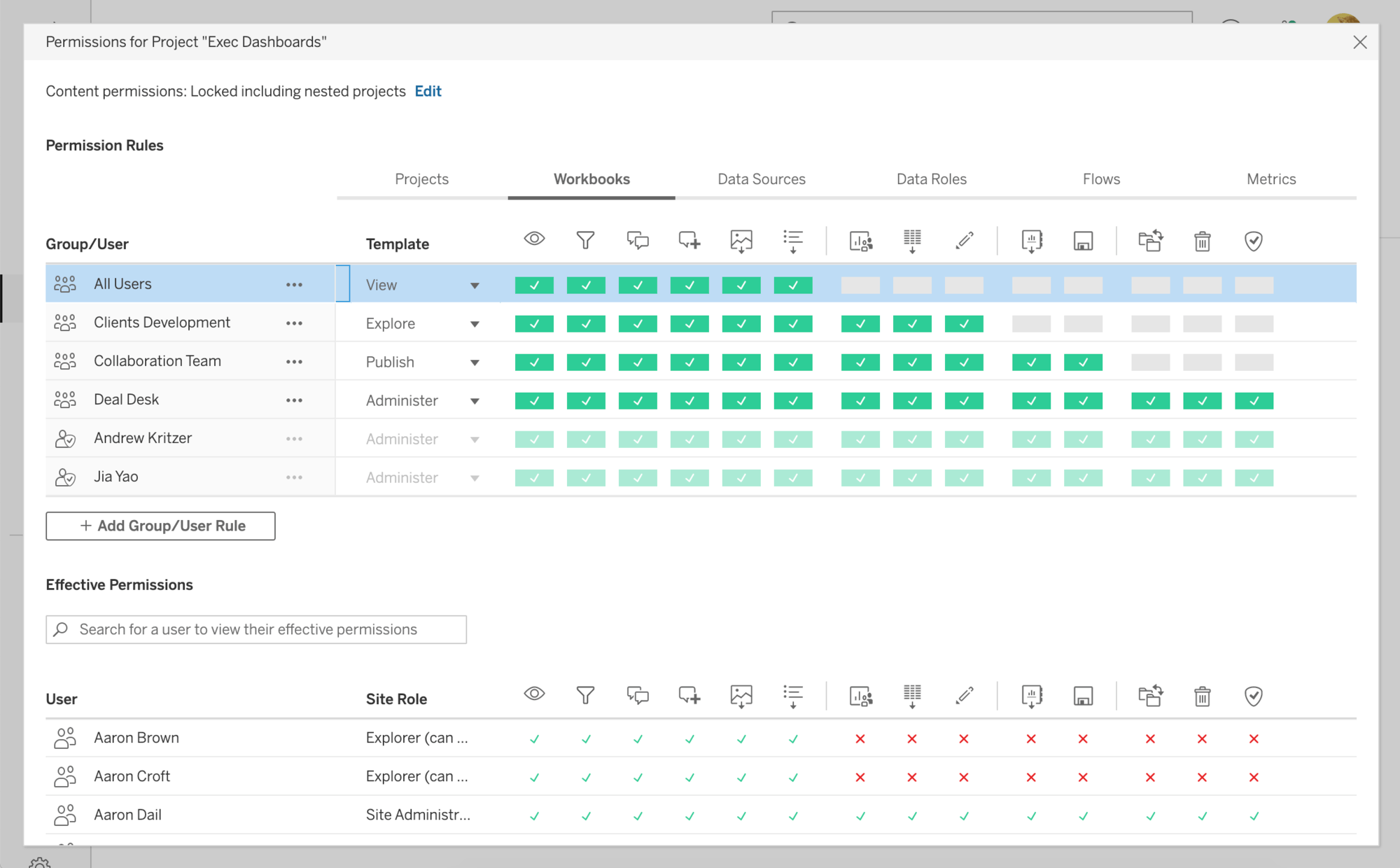The height and width of the screenshot is (868, 1400).
Task: Click the Deal Desk group name
Action: [x=127, y=400]
